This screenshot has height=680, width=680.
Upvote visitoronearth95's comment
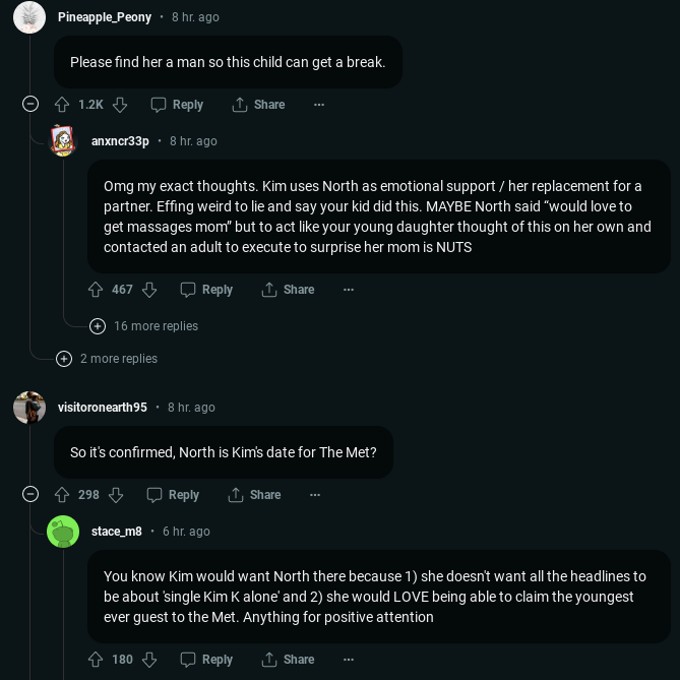(62, 495)
